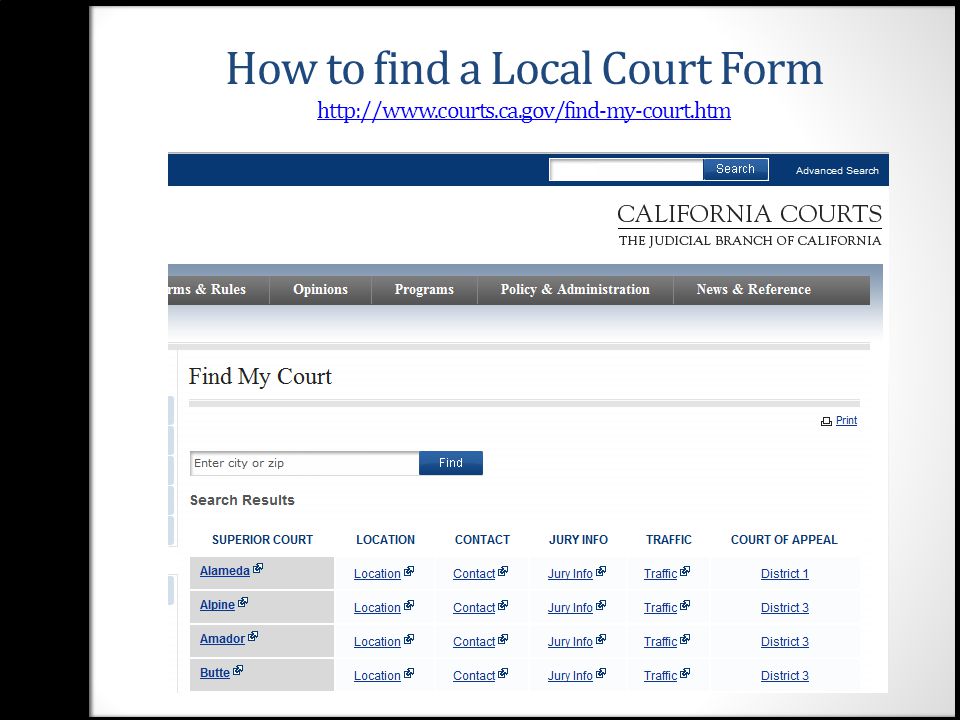960x720 pixels.
Task: Select the SUPERIOR COURT column header
Action: pos(262,540)
